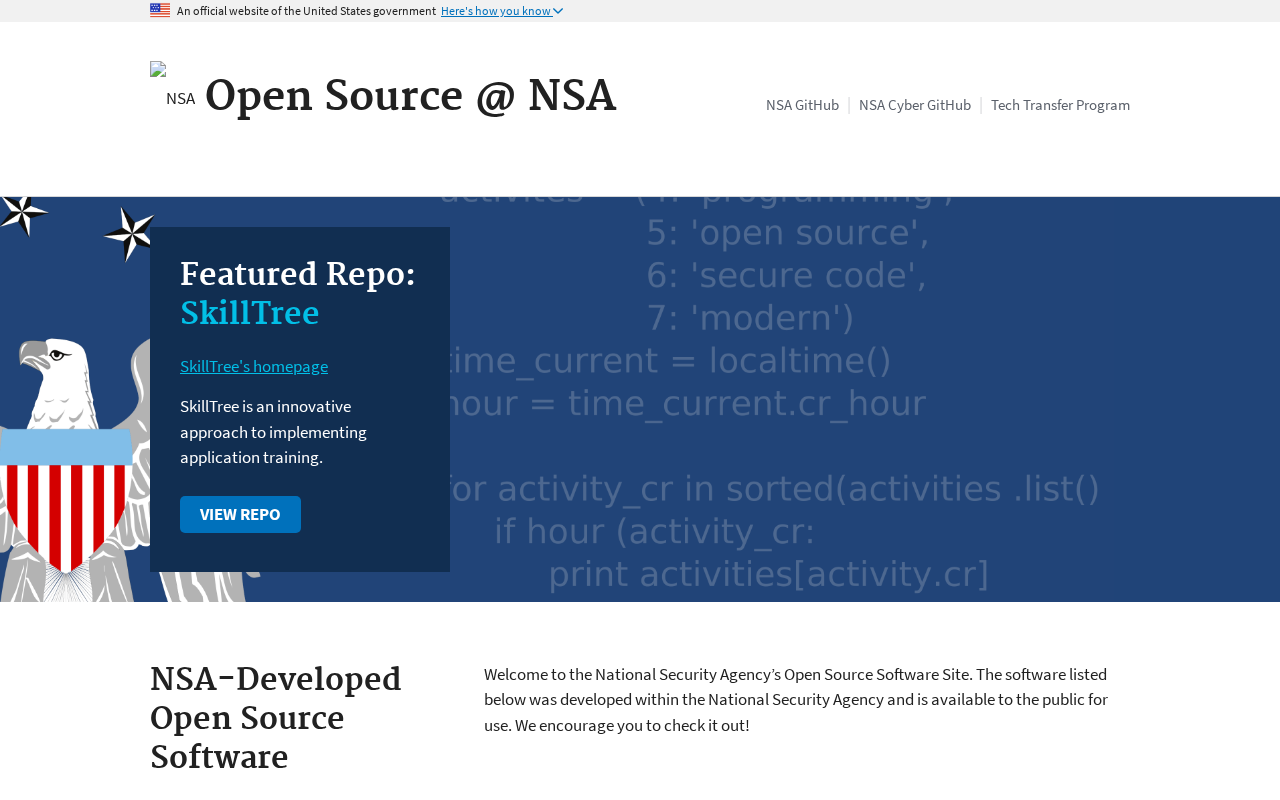Click the welcome paragraph about National Security Agency
Screen dimensions: 1280x800
click(796, 699)
